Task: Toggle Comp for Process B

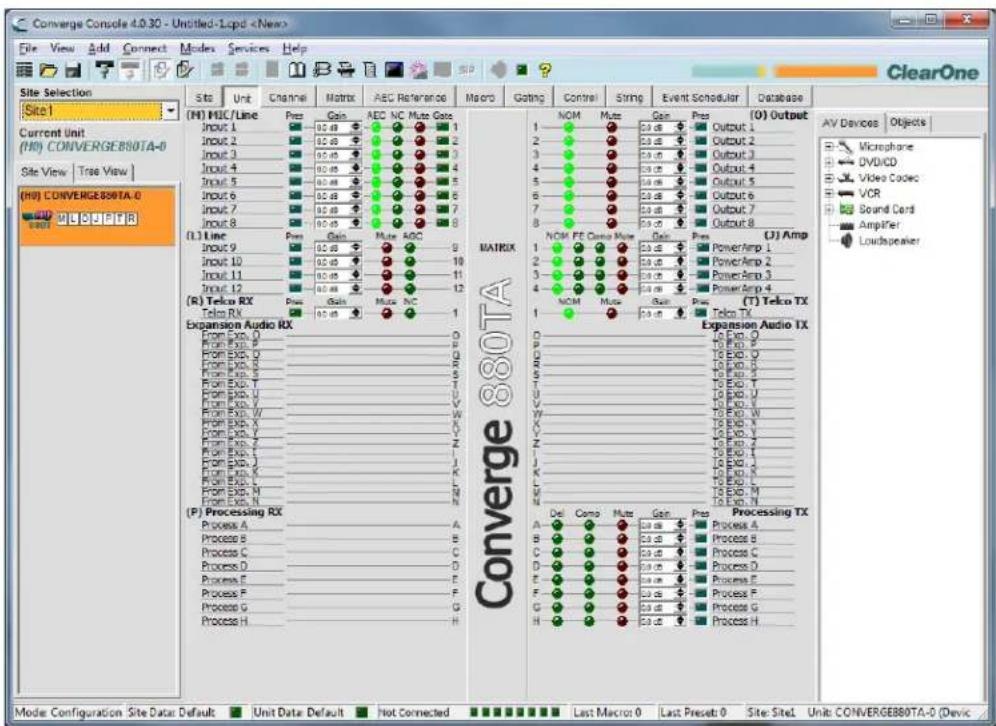Action: pyautogui.click(x=589, y=539)
